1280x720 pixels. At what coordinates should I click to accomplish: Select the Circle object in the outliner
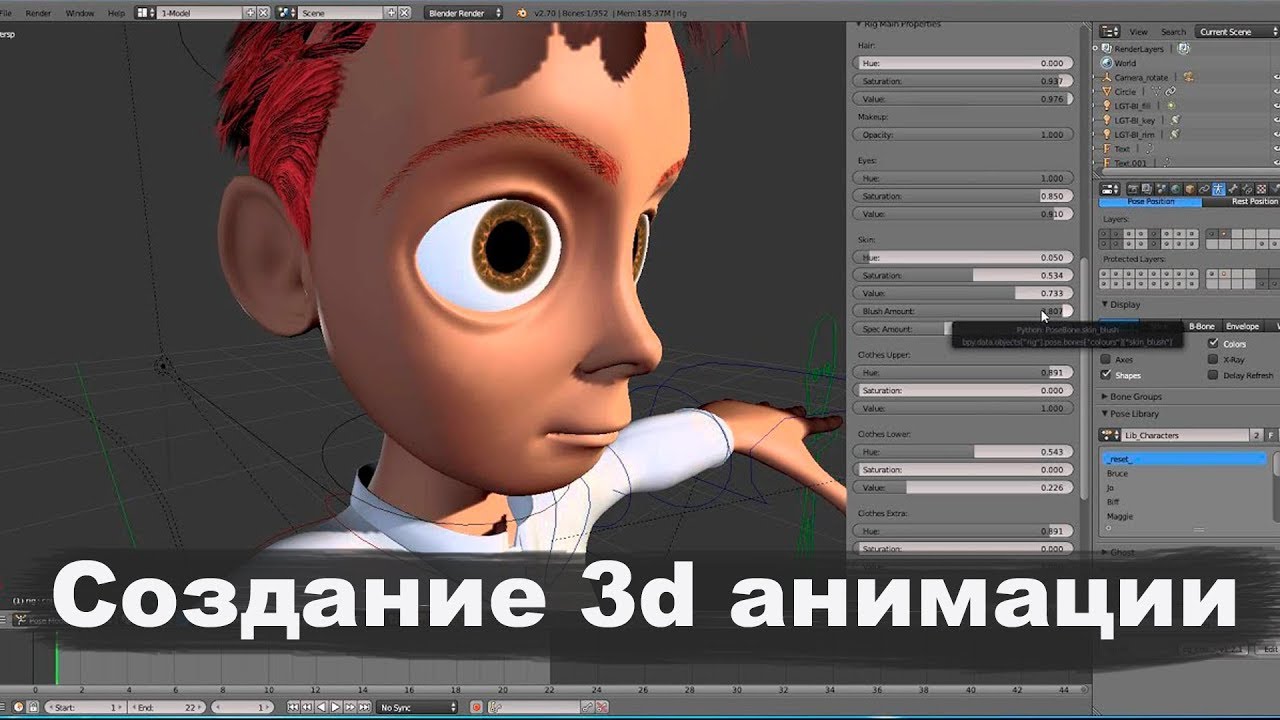click(1125, 91)
